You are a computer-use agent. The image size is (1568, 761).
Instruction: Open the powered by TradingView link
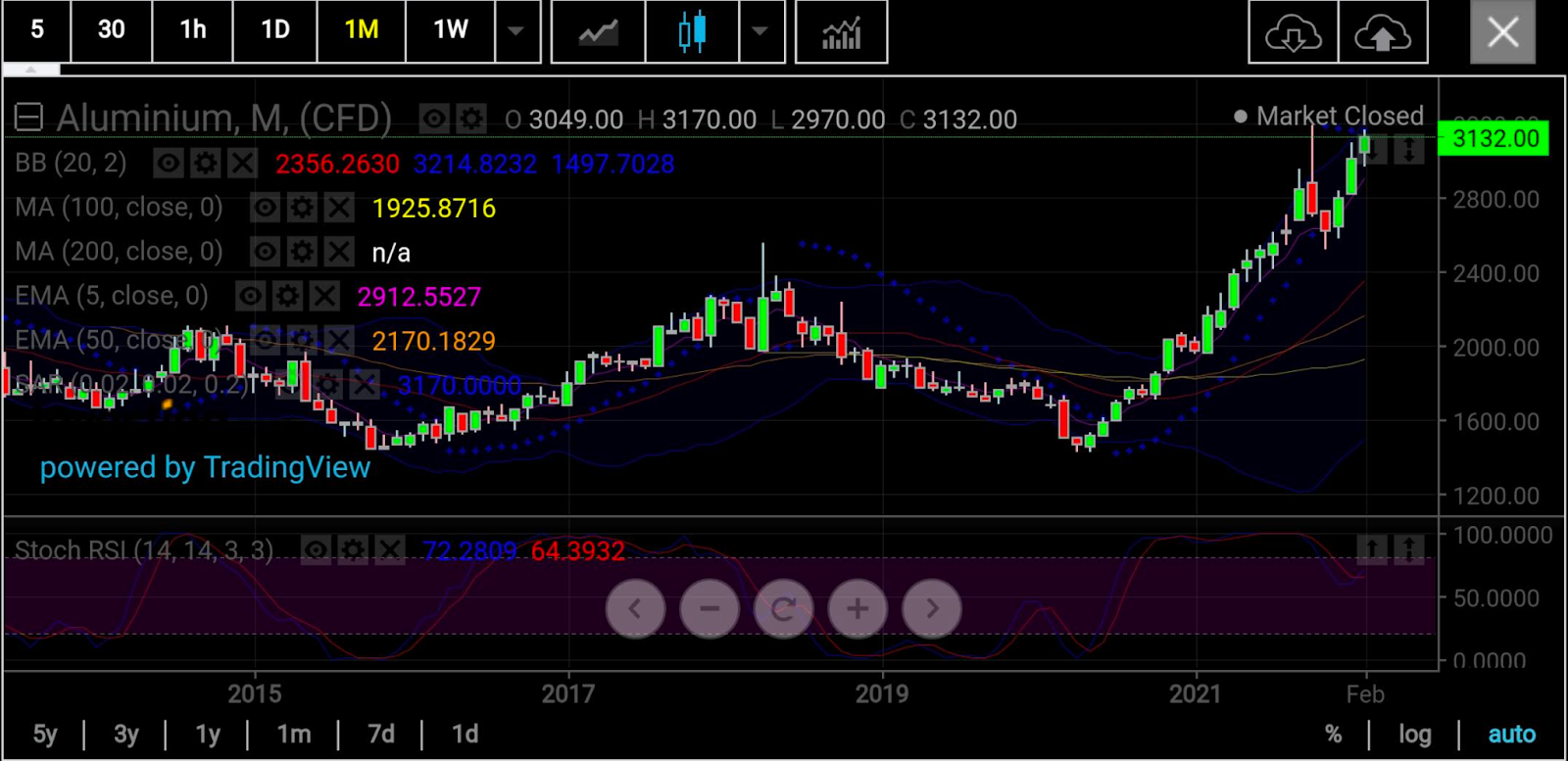(205, 467)
